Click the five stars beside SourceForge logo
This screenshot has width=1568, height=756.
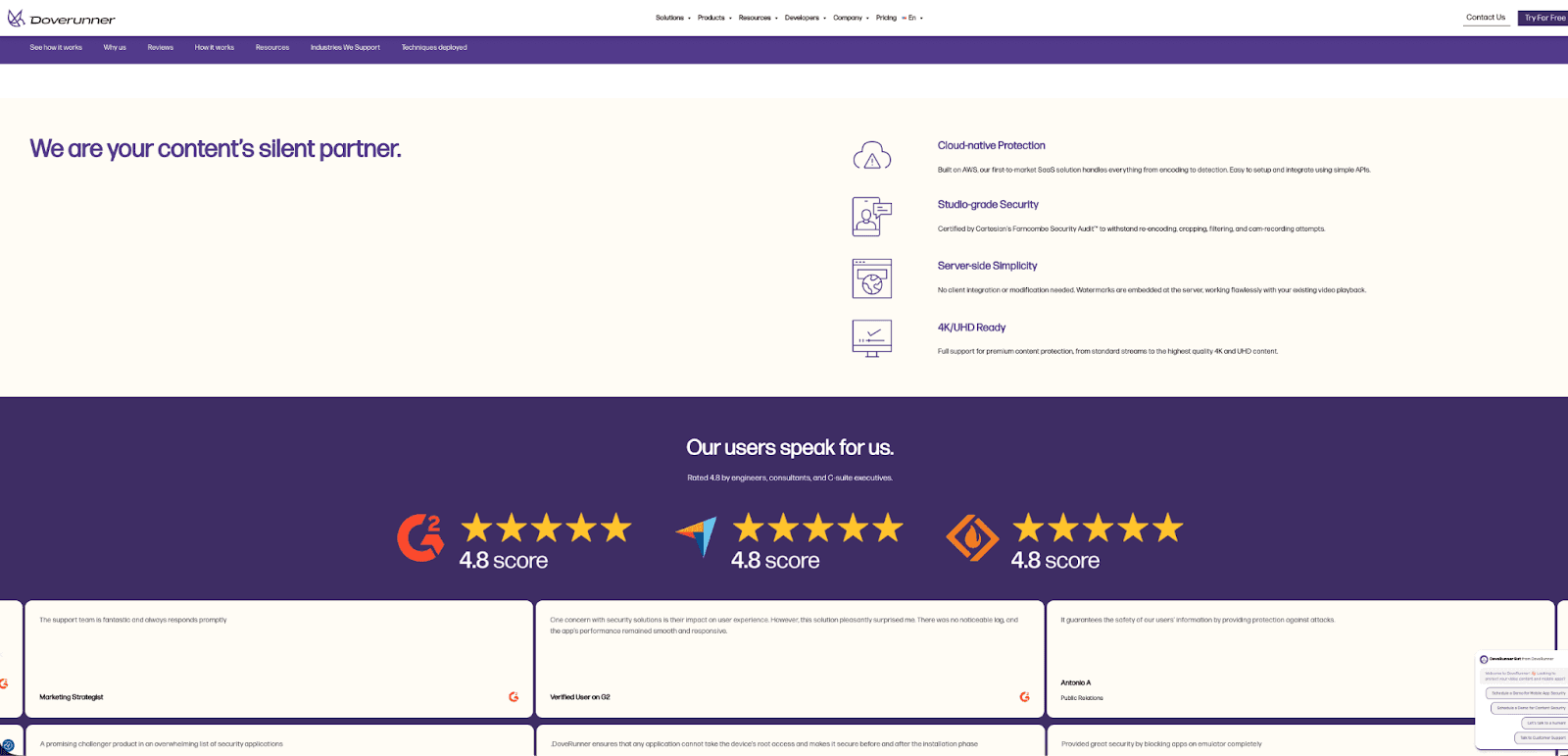[x=1098, y=529]
